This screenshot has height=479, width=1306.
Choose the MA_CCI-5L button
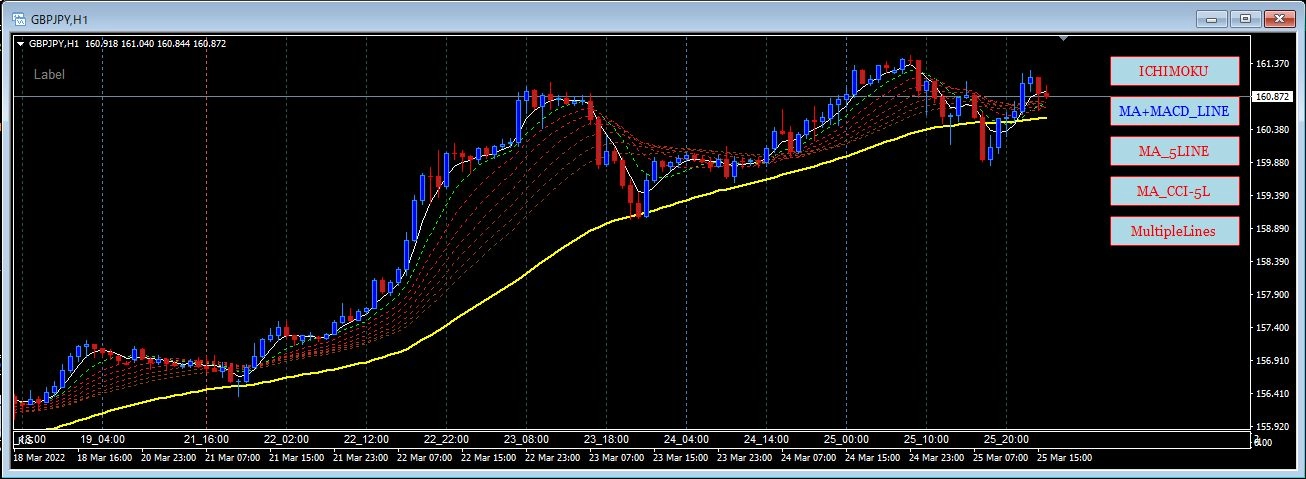click(1174, 191)
